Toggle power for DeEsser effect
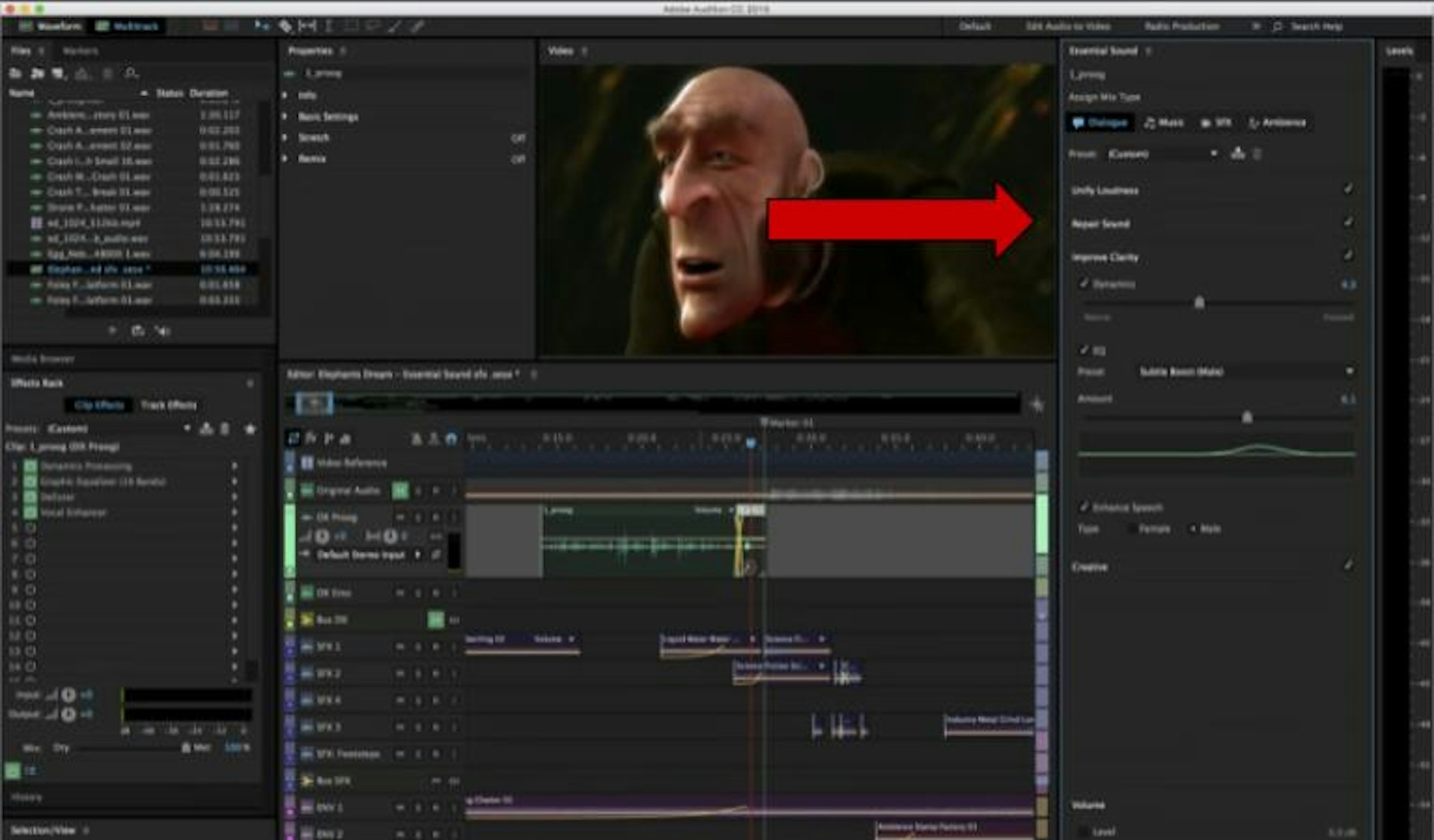 coord(31,497)
